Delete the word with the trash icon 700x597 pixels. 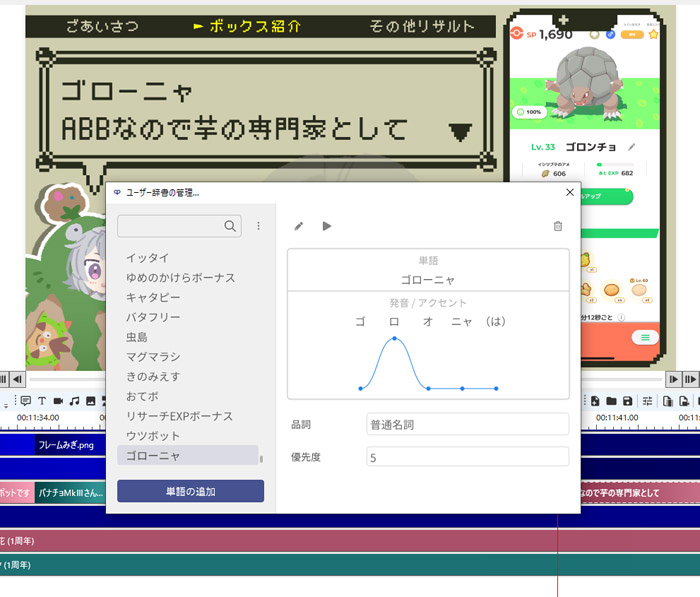coord(558,226)
